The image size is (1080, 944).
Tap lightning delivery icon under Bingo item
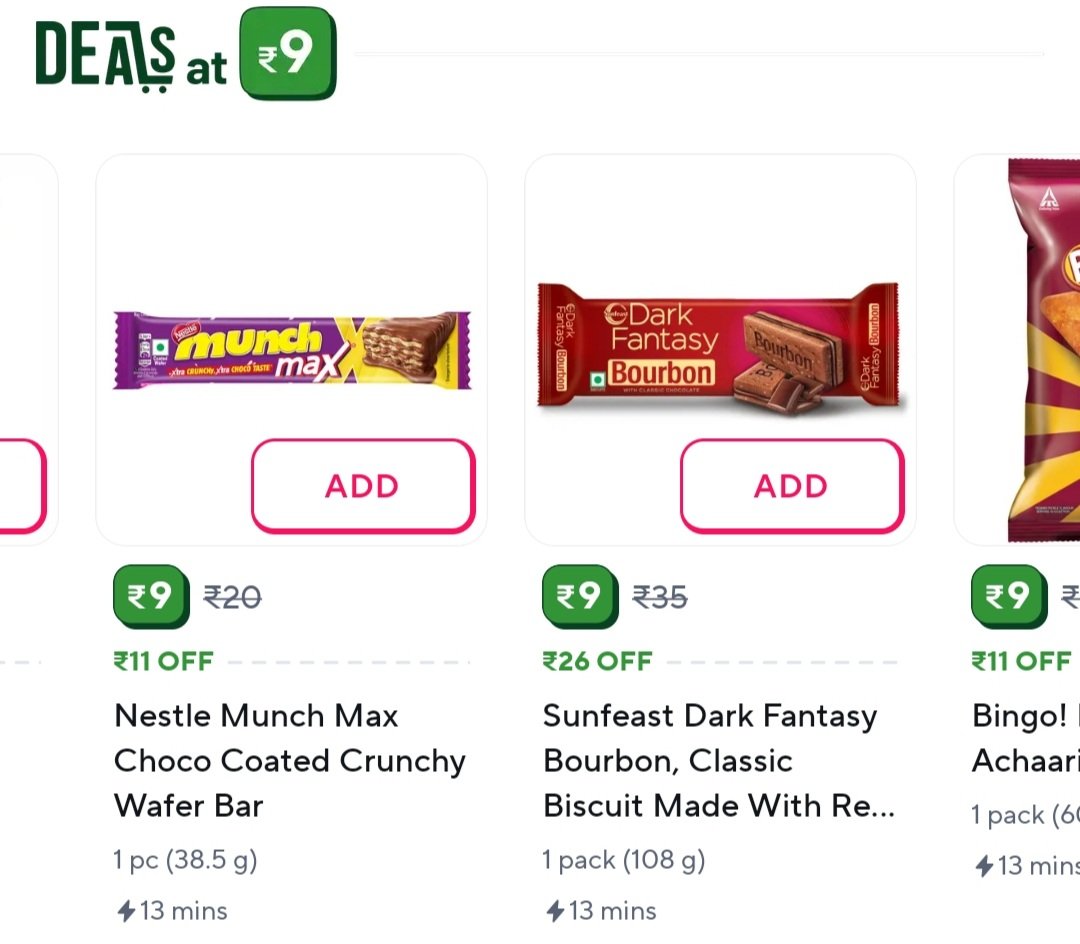click(984, 866)
